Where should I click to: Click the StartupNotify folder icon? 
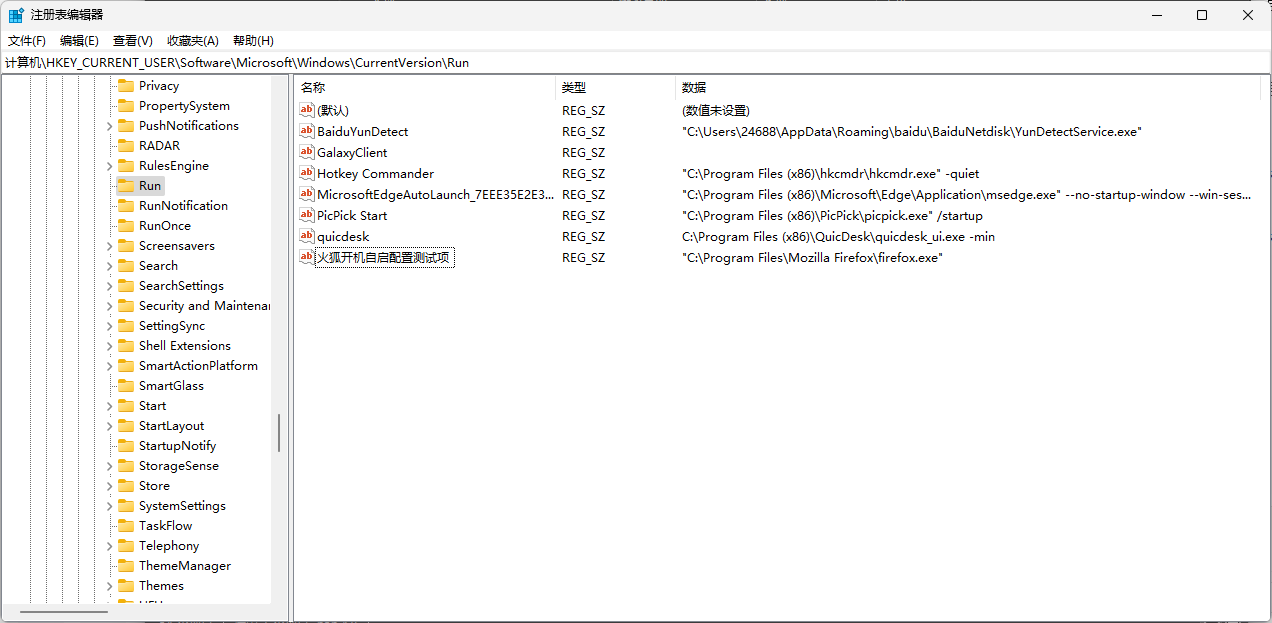point(125,445)
